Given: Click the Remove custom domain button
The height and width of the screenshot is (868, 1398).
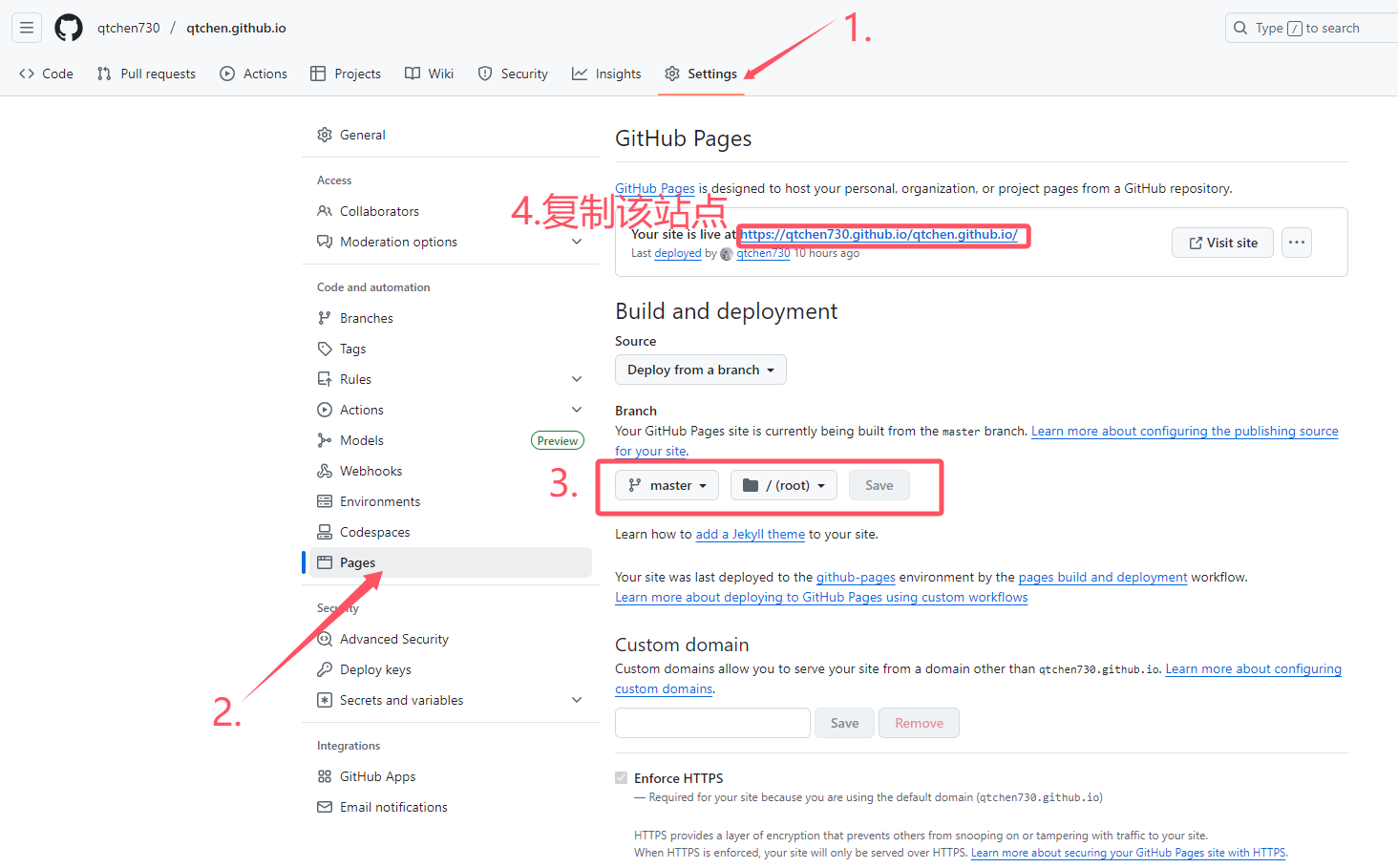Looking at the screenshot, I should [919, 723].
